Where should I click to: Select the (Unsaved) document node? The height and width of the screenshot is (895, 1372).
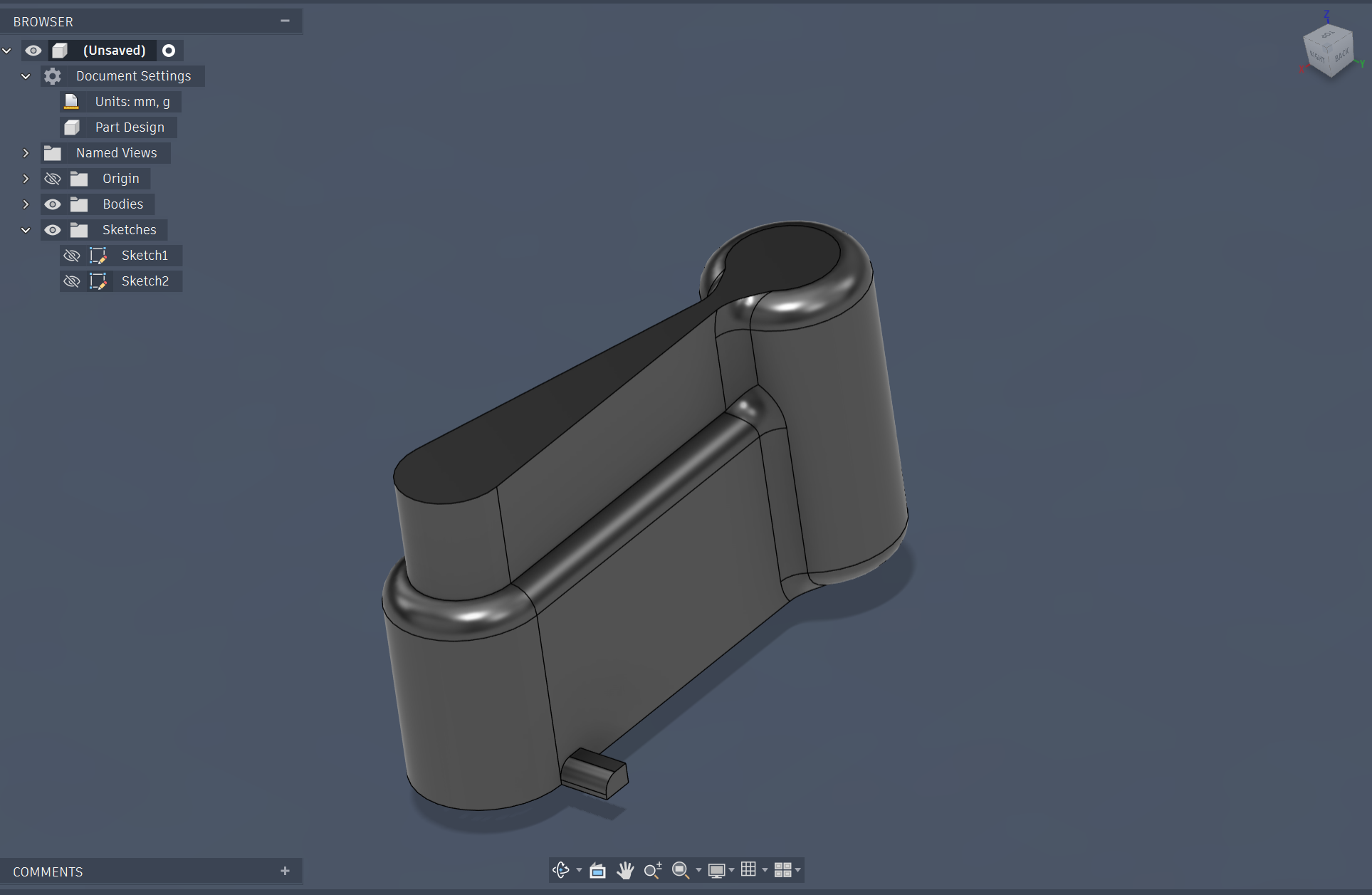coord(114,51)
